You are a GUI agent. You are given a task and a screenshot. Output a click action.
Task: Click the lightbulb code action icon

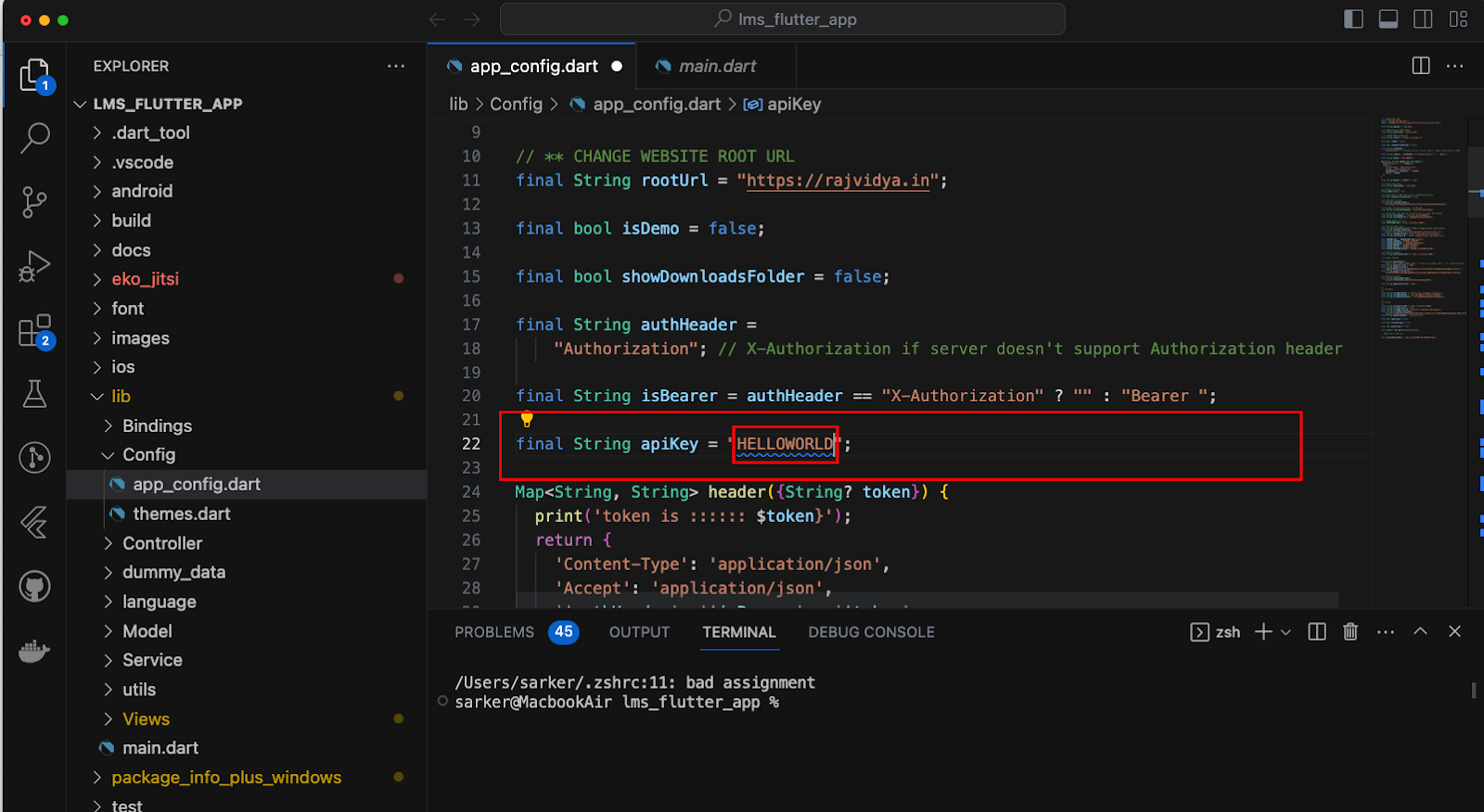pos(527,420)
